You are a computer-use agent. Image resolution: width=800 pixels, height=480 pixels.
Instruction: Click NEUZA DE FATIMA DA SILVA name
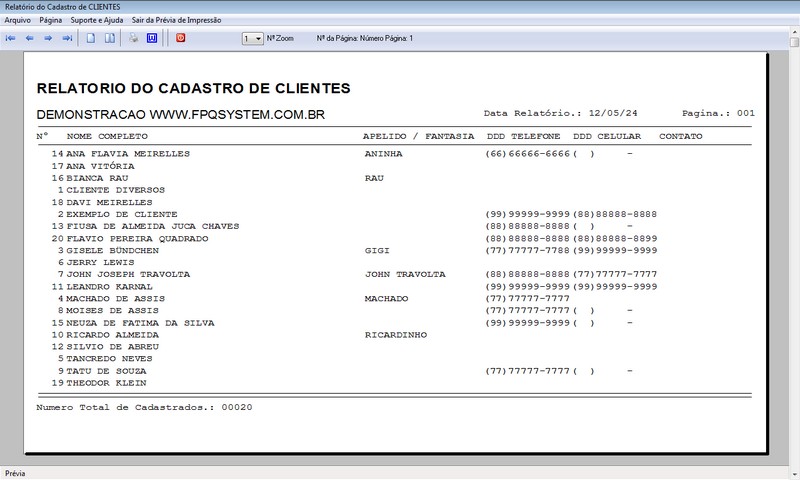tap(140, 323)
